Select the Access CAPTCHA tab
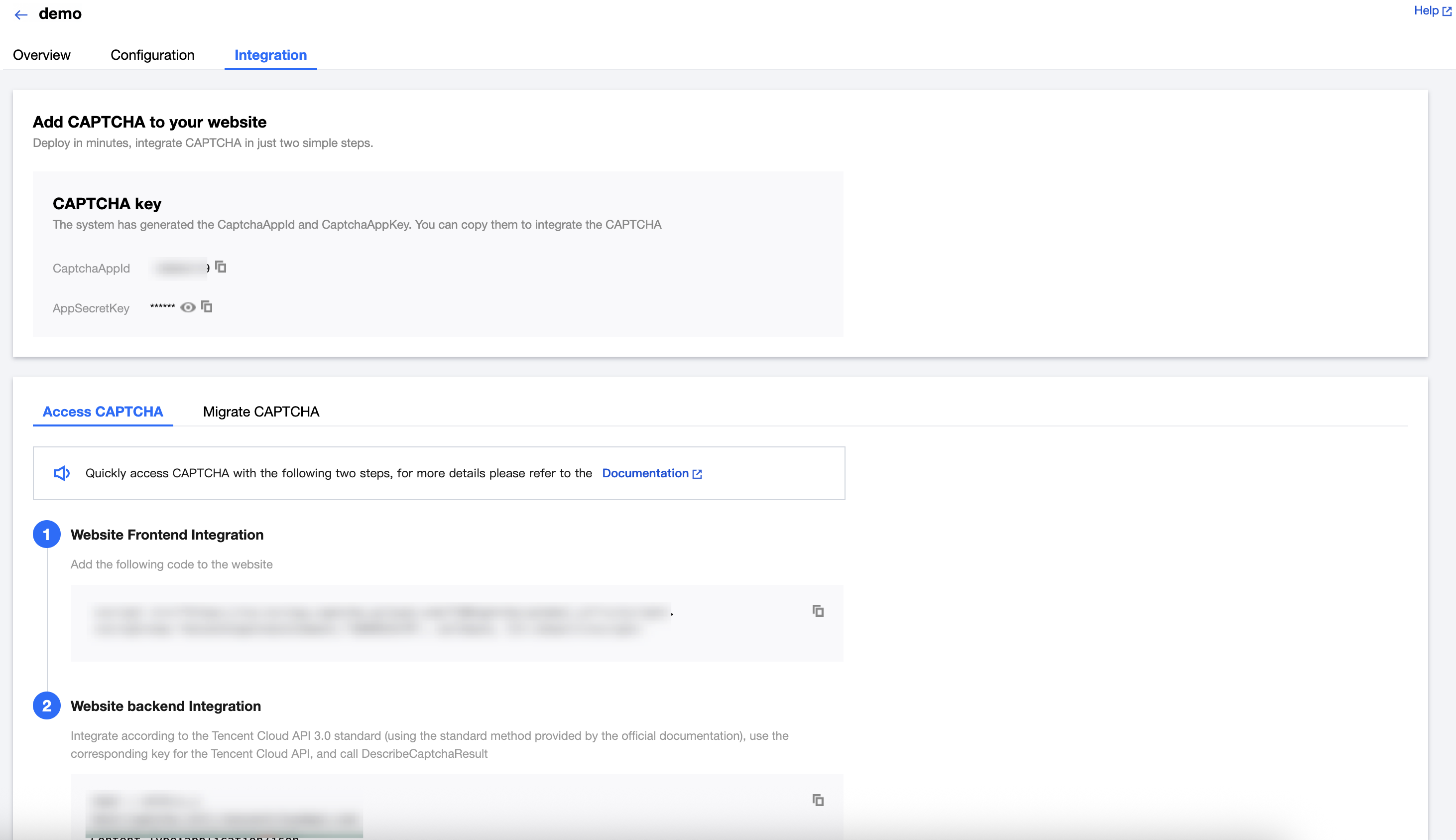The image size is (1456, 840). point(103,412)
